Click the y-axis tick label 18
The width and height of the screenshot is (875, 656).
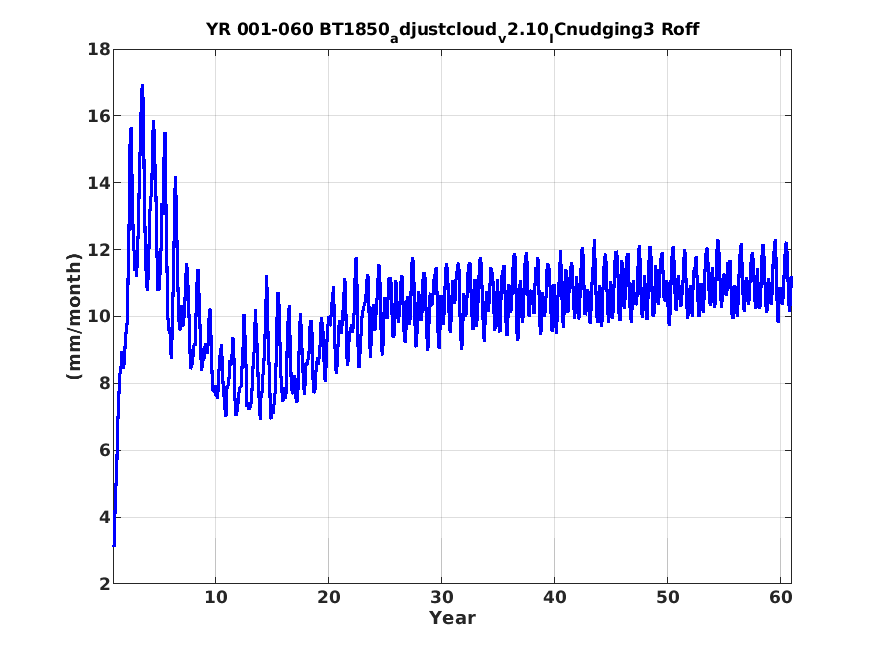(99, 49)
